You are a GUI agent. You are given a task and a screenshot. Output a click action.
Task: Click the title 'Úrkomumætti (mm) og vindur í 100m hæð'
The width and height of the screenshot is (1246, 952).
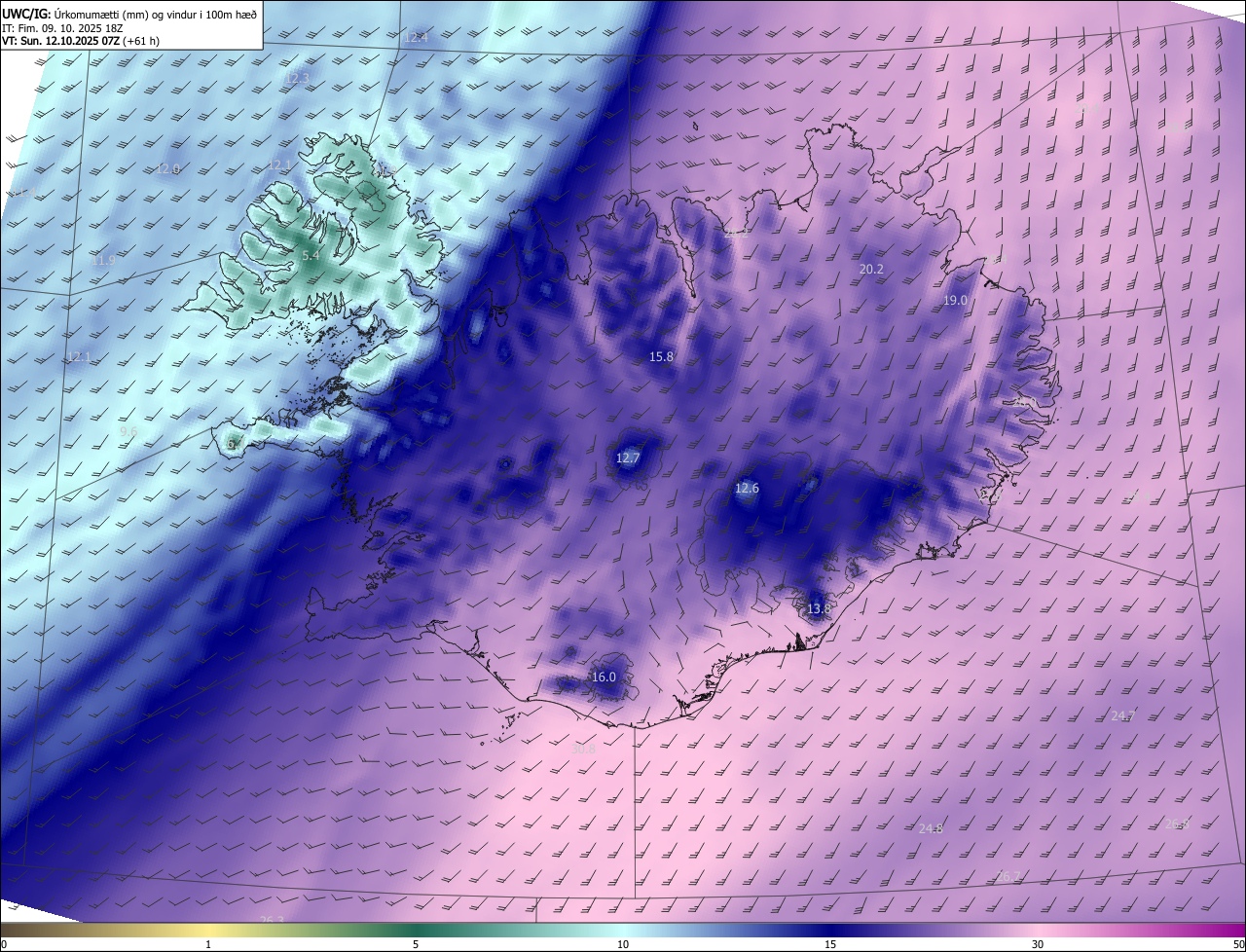pos(156,14)
